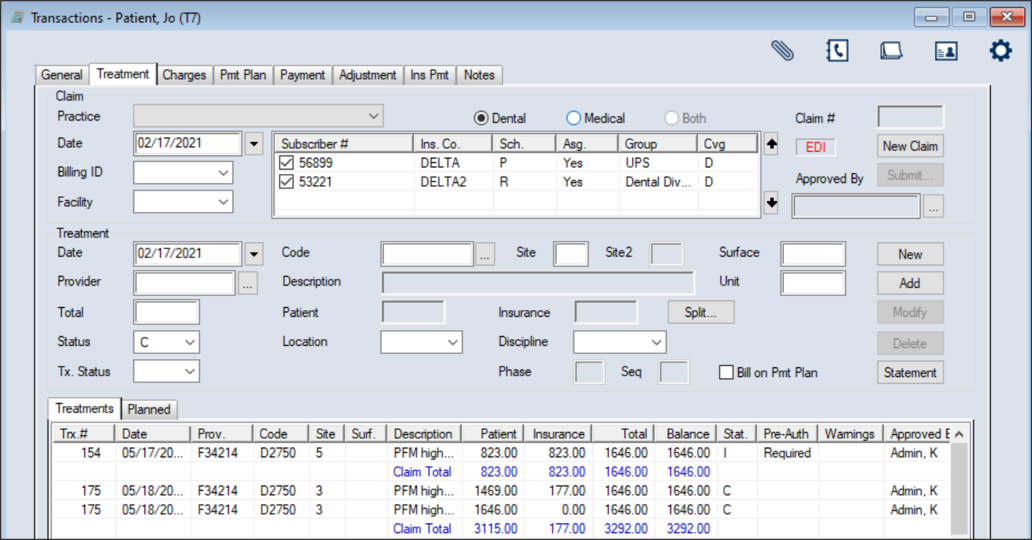Click the New Claim button

click(x=910, y=146)
